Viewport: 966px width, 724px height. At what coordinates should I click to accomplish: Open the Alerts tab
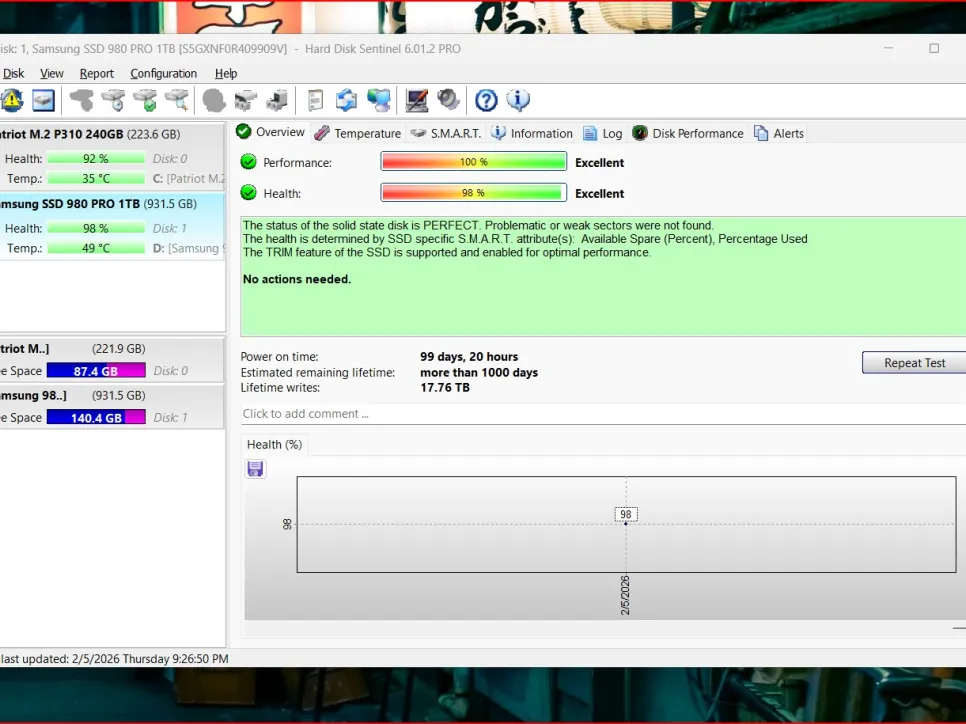[779, 133]
